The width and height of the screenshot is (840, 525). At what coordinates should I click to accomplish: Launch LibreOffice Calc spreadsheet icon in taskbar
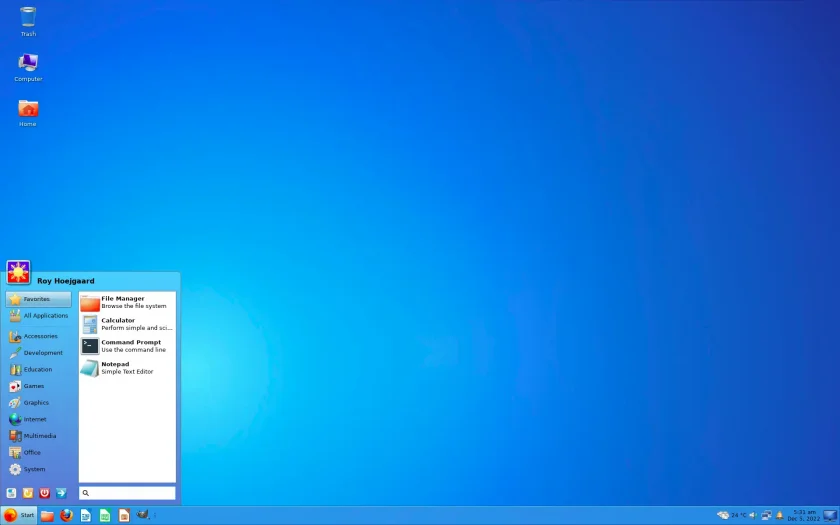tap(105, 515)
